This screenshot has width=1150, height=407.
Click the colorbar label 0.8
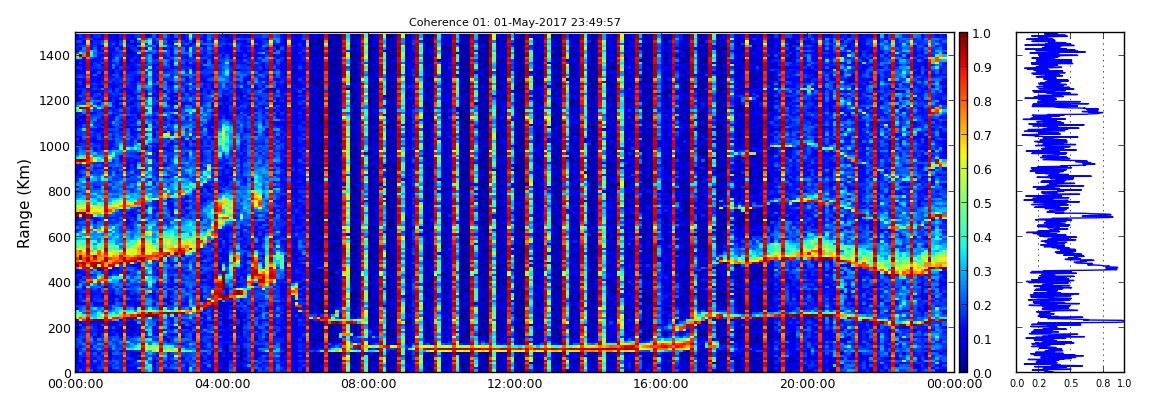coord(981,101)
